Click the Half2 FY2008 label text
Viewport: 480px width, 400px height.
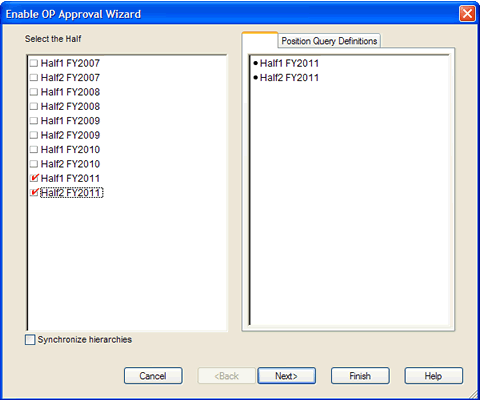tap(70, 106)
